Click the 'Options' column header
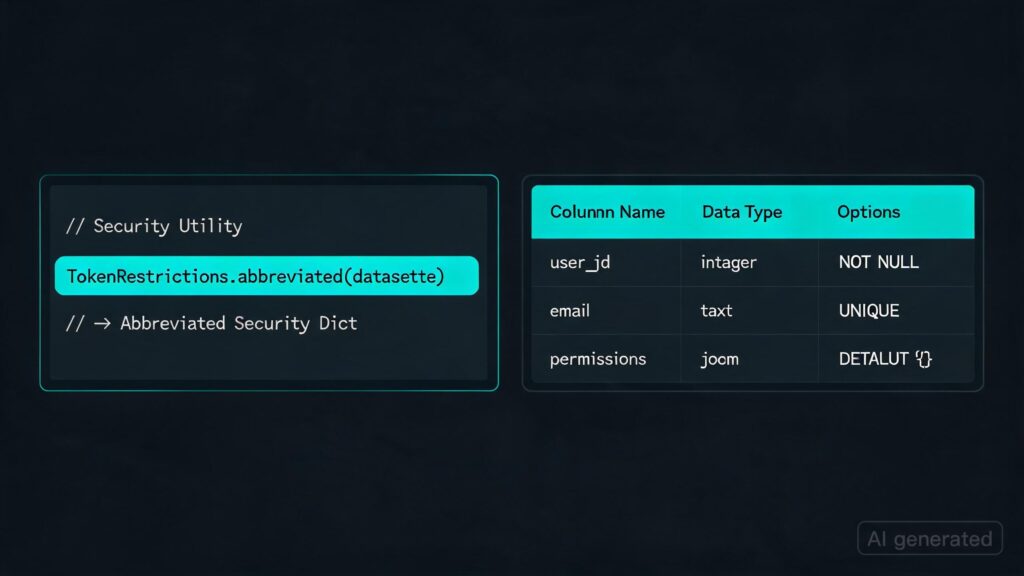 [869, 212]
